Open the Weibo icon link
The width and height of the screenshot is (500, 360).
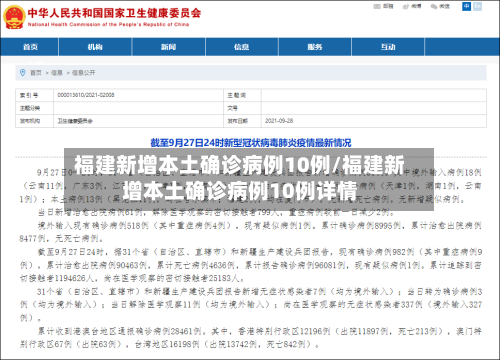coord(406,6)
